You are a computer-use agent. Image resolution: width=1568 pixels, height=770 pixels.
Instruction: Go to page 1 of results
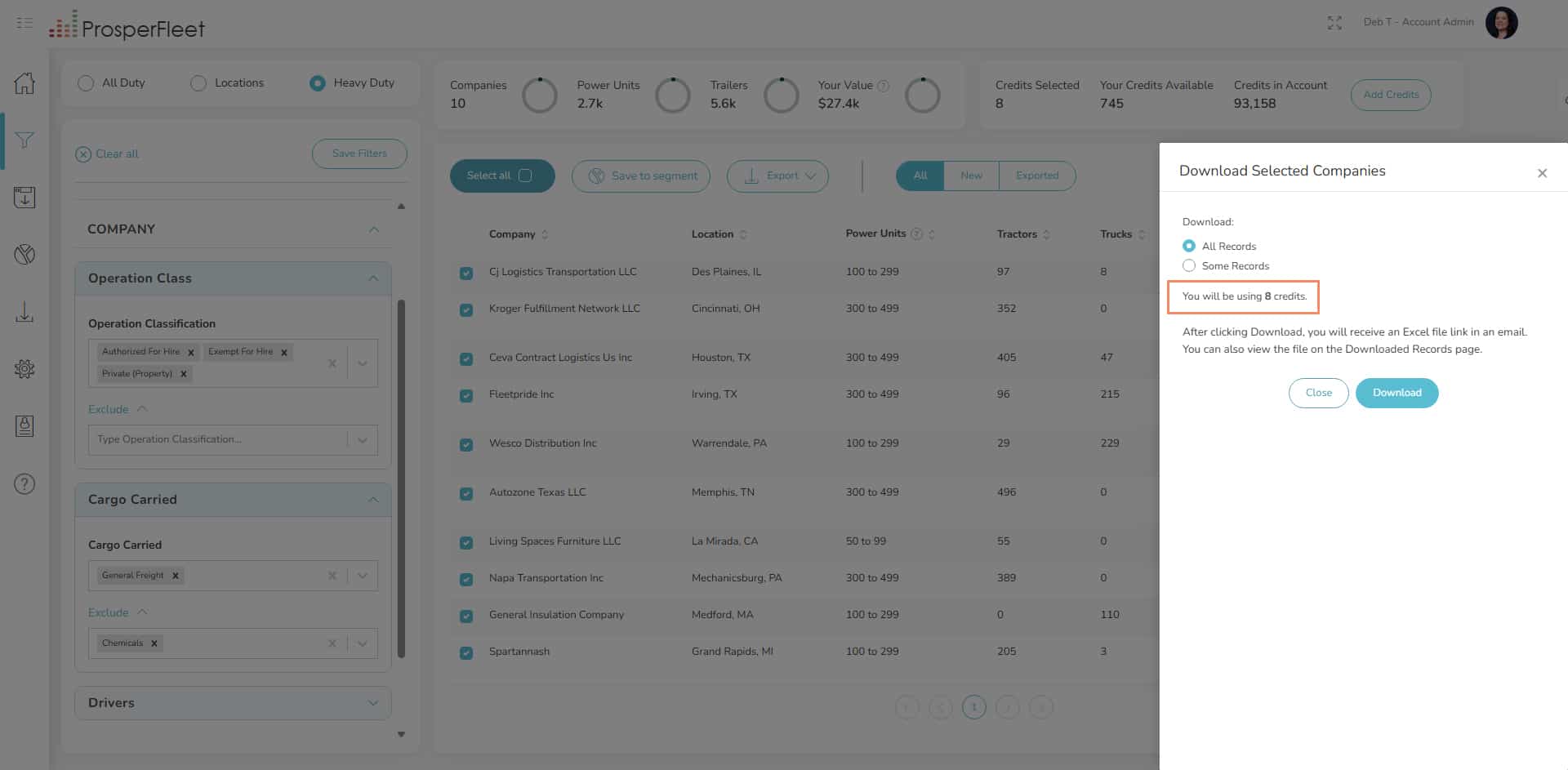click(x=973, y=707)
